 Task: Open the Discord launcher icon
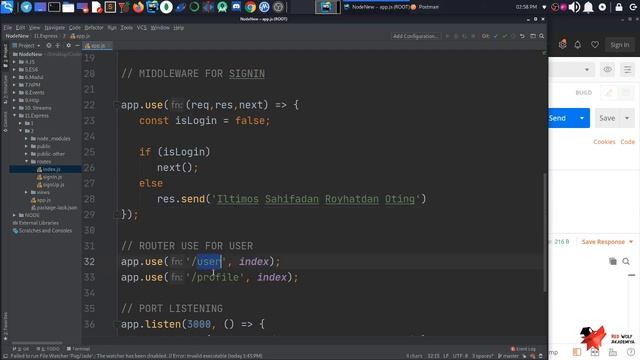click(236, 7)
